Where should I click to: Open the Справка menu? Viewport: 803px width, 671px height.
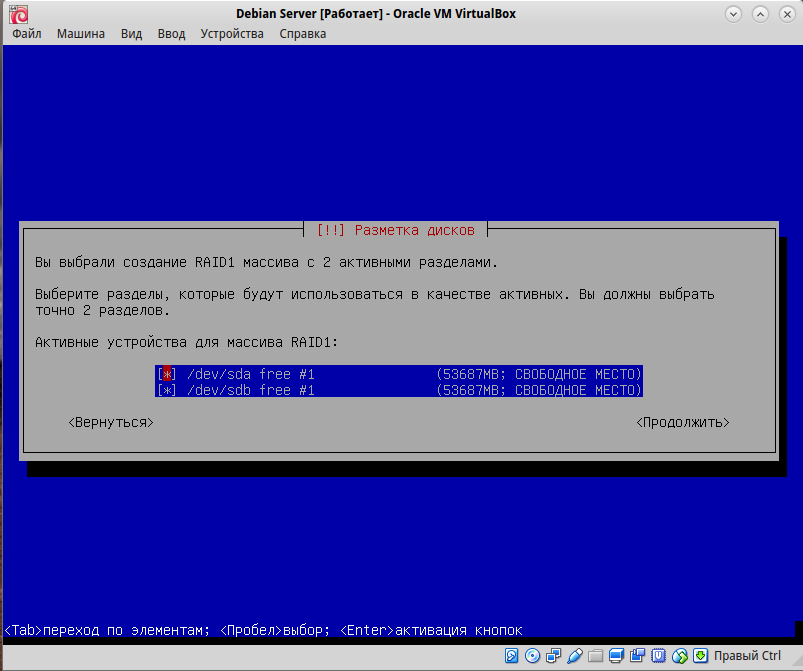click(303, 34)
